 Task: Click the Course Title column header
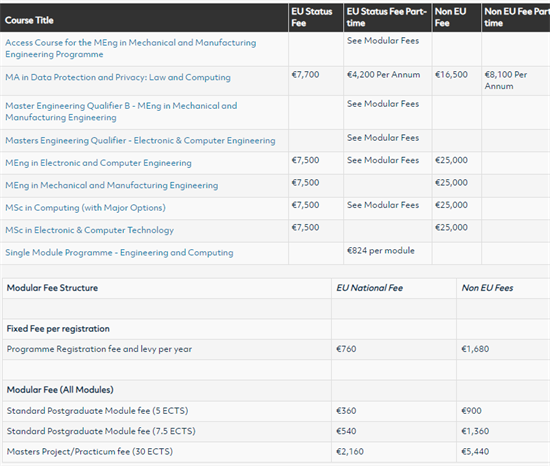point(29,20)
